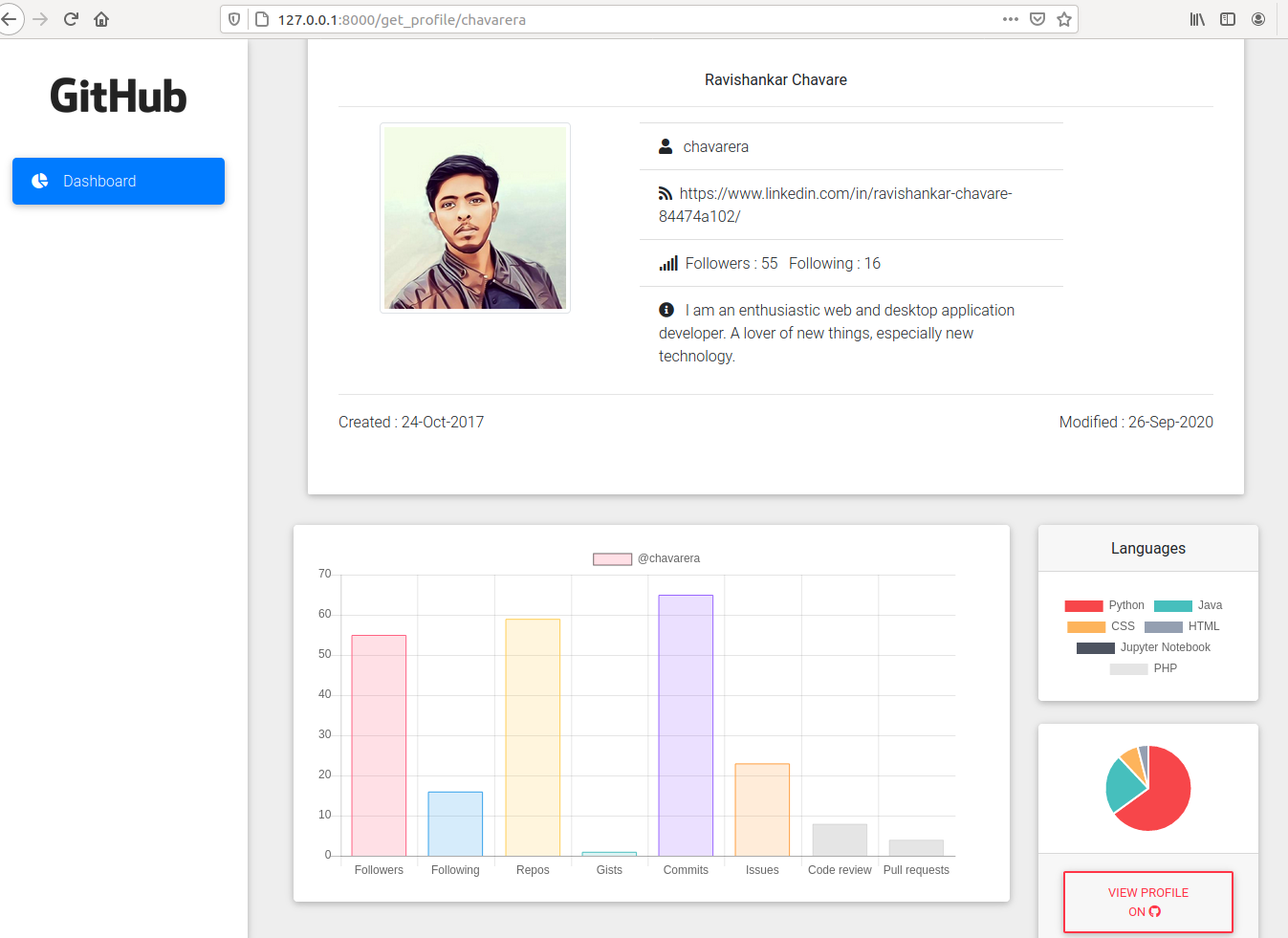1288x938 pixels.
Task: Go to the browser home icon
Action: point(101,19)
